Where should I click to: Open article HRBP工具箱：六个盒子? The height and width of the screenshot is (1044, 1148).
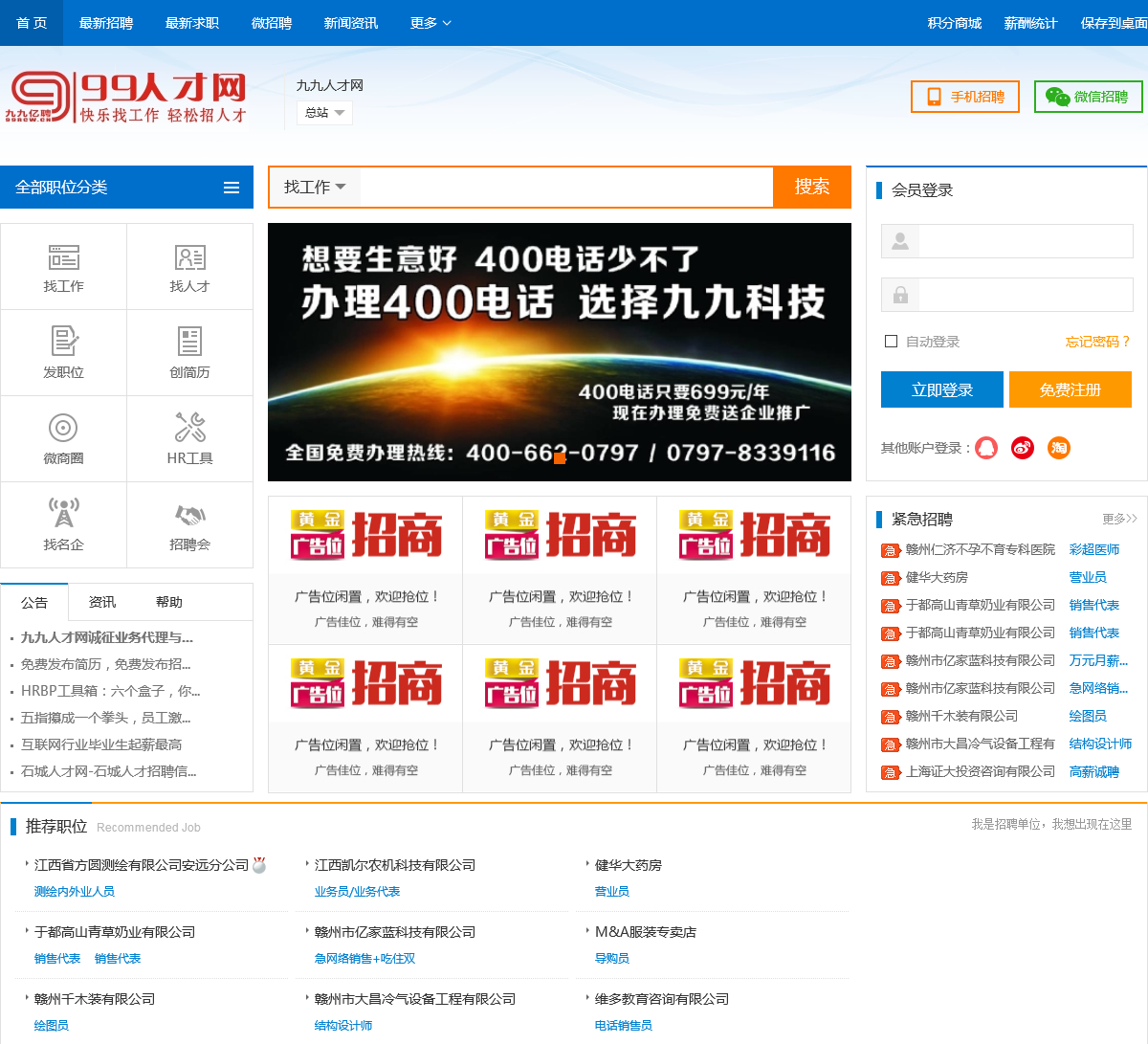[x=111, y=691]
